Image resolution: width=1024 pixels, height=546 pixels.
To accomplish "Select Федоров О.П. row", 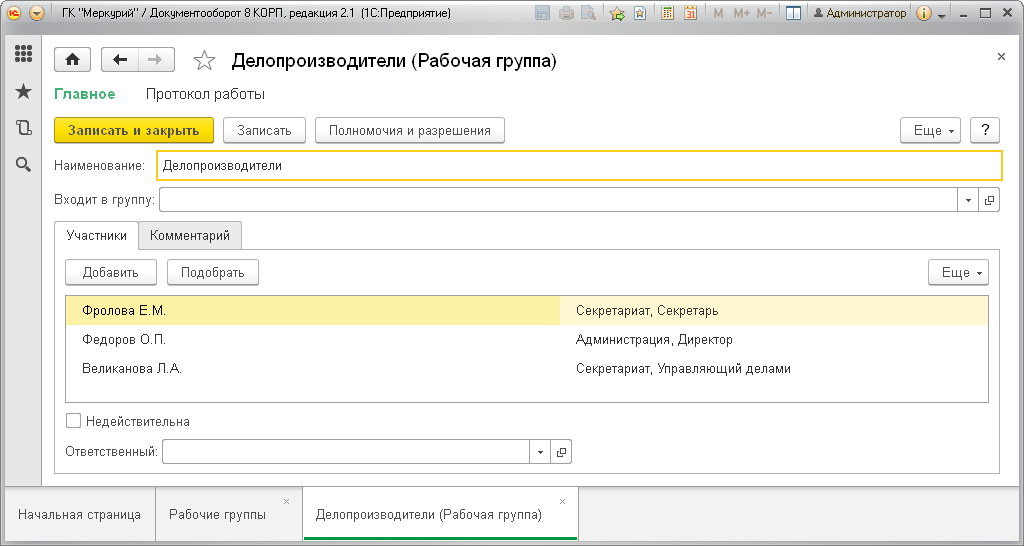I will (527, 340).
